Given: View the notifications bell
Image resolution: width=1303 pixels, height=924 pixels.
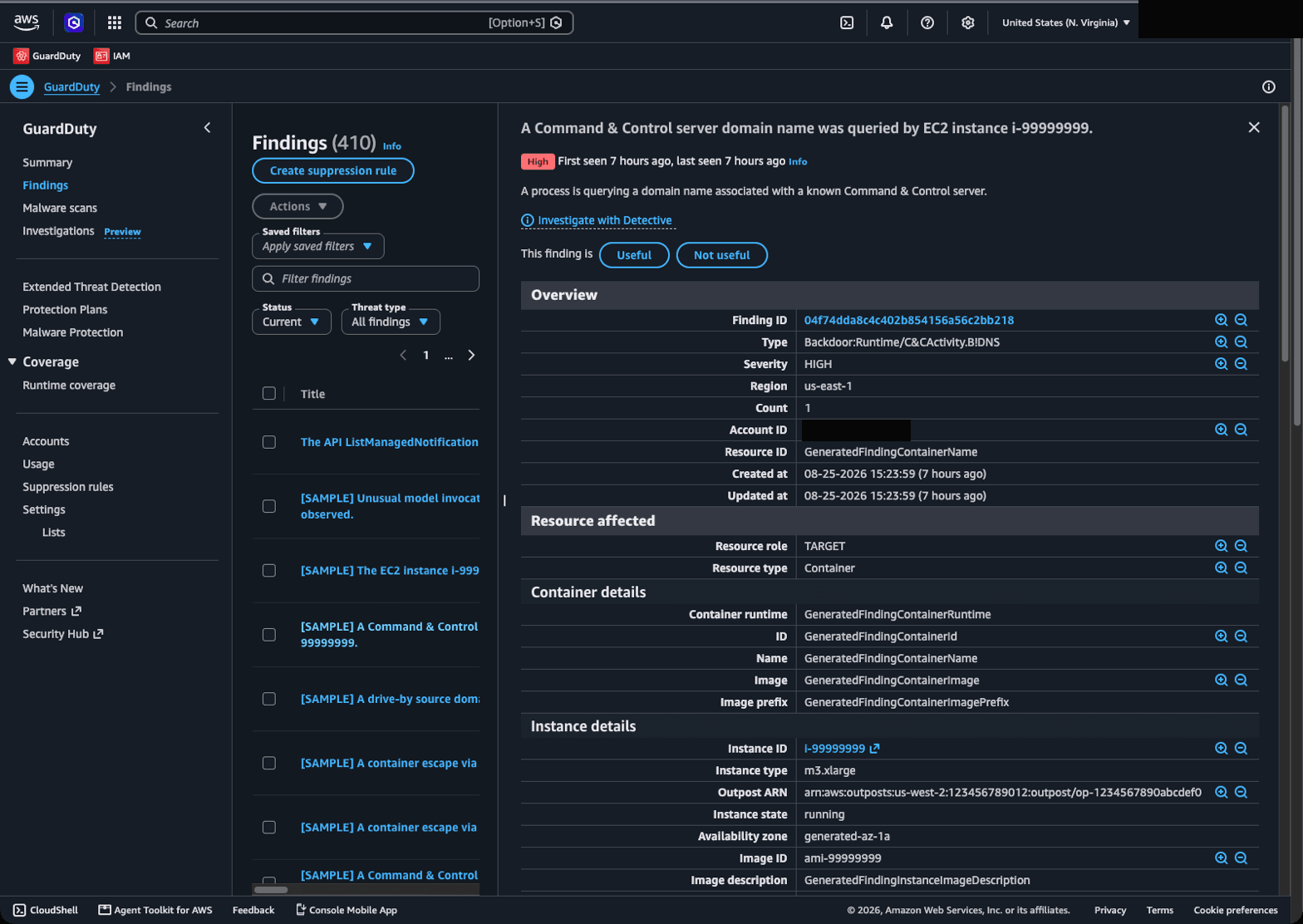Looking at the screenshot, I should 887,22.
